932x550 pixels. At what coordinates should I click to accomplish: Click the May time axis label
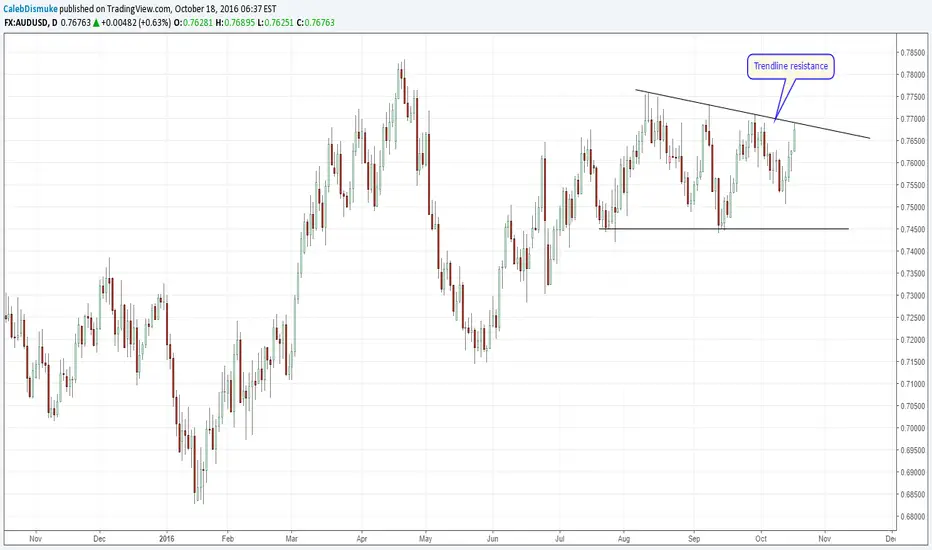click(425, 539)
